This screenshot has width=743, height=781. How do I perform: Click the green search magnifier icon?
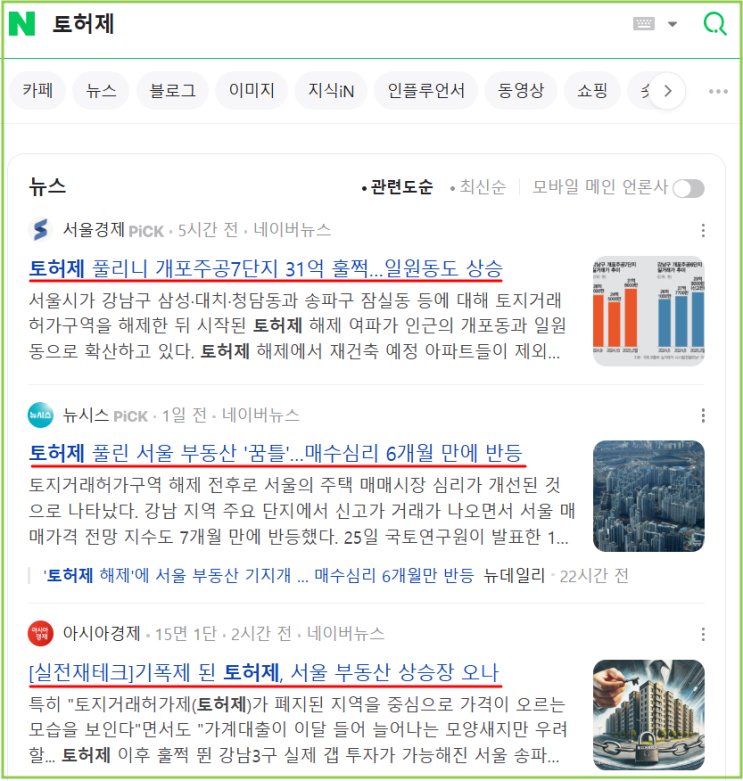[x=715, y=24]
